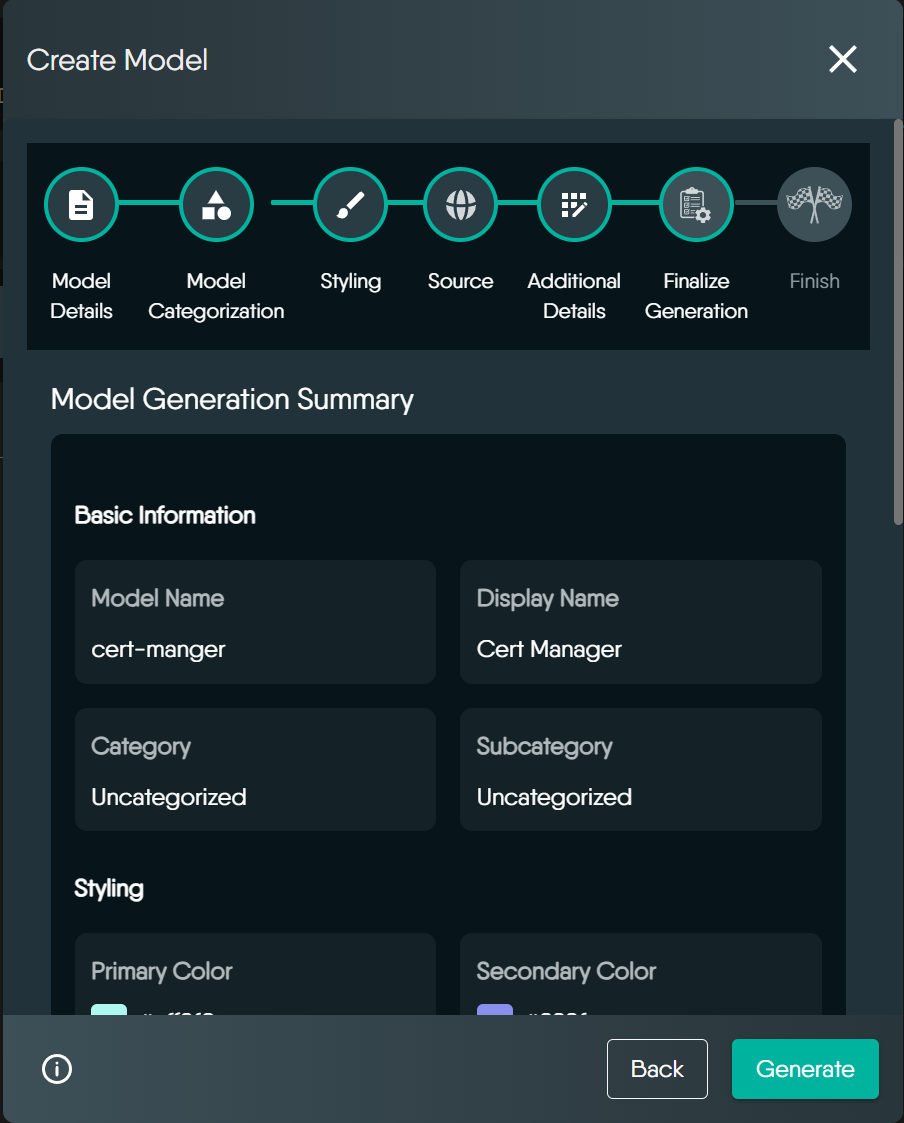Screen dimensions: 904x1123
Task: Open the info icon in the footer
Action: point(57,1069)
